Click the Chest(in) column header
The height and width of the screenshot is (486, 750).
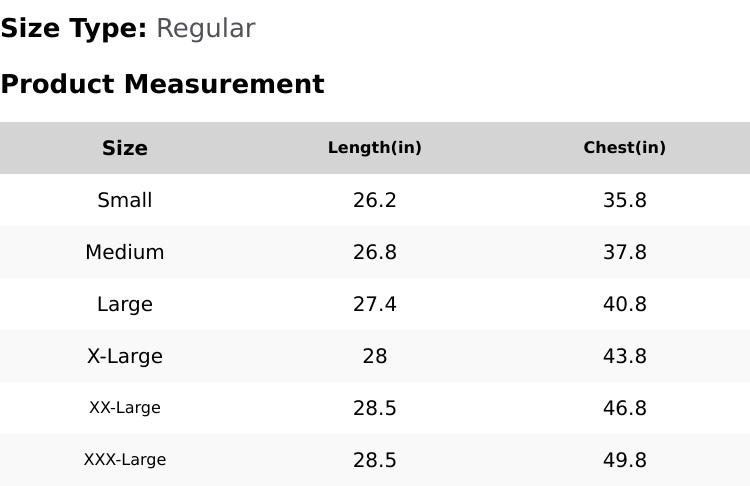(625, 148)
